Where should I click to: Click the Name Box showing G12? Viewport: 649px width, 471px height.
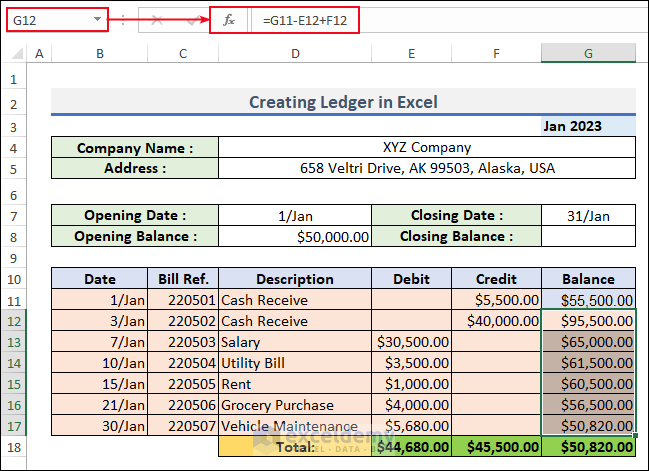[57, 19]
